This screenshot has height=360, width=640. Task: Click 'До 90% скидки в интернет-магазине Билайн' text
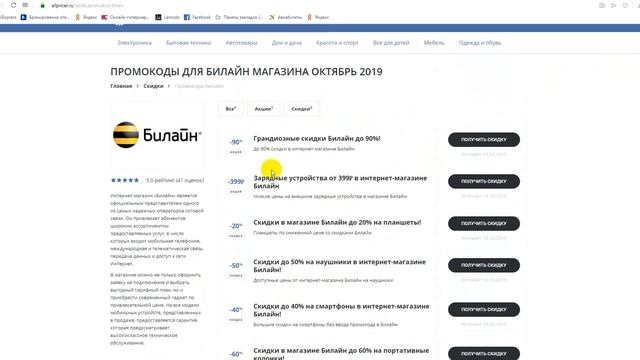304,149
